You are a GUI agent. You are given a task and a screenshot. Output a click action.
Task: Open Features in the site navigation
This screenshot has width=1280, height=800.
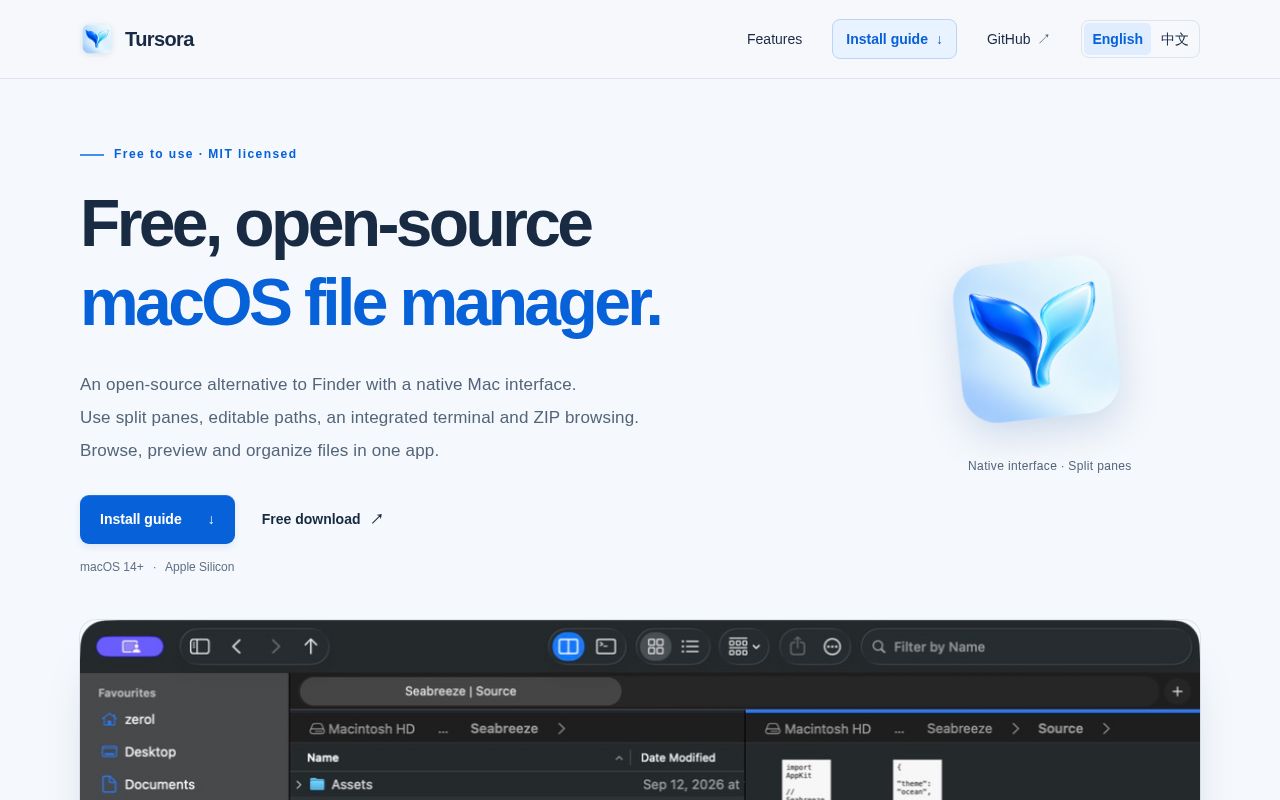point(774,39)
